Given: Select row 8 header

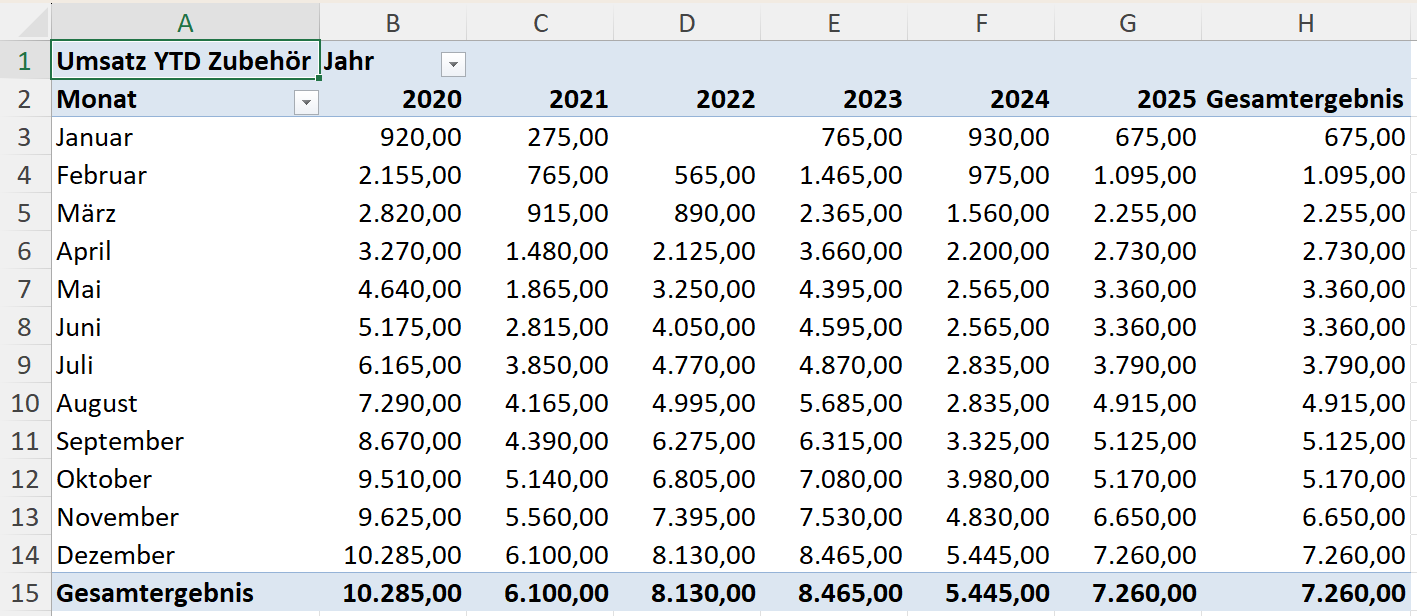Looking at the screenshot, I should pos(25,327).
